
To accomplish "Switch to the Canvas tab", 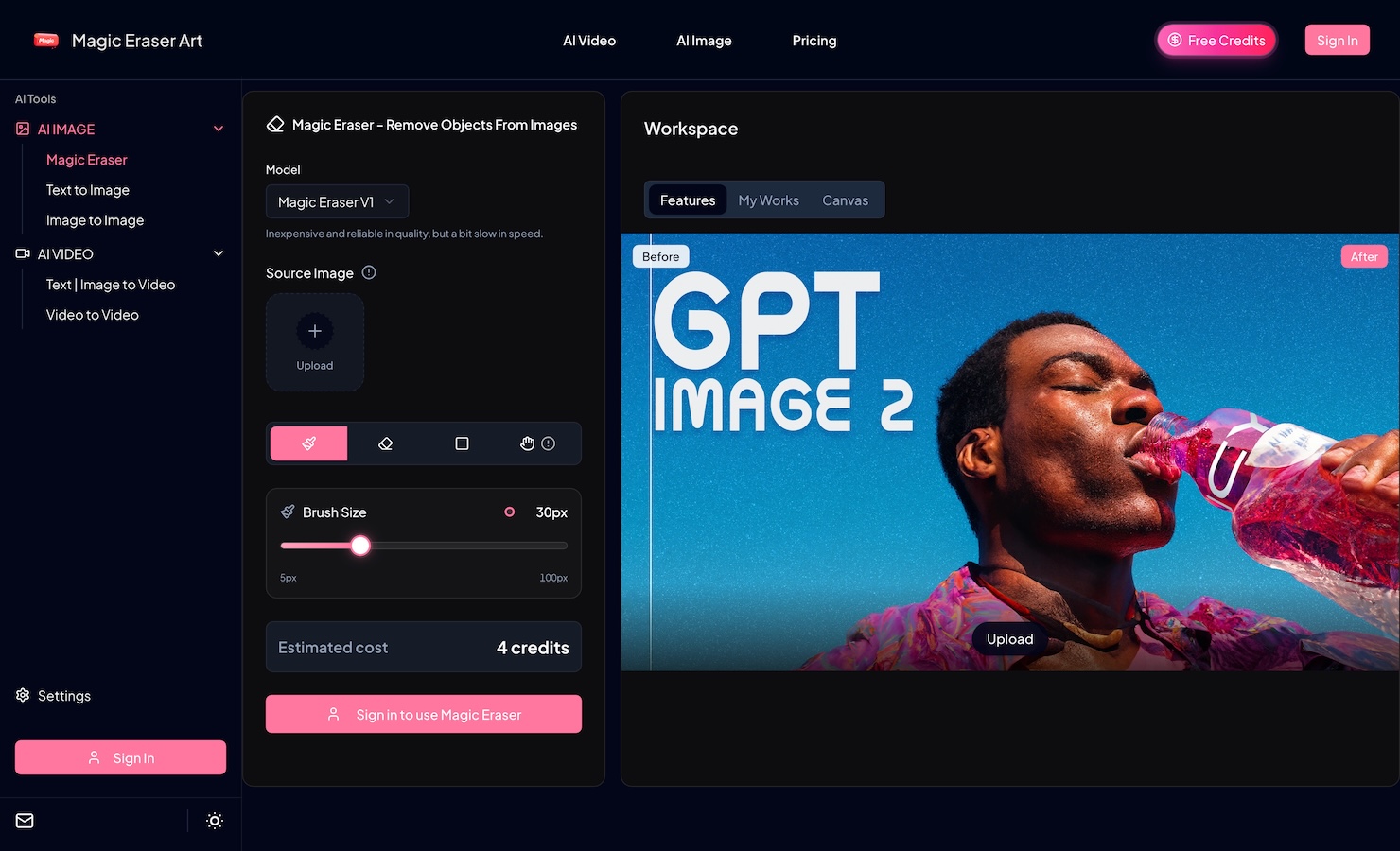I will tap(845, 200).
